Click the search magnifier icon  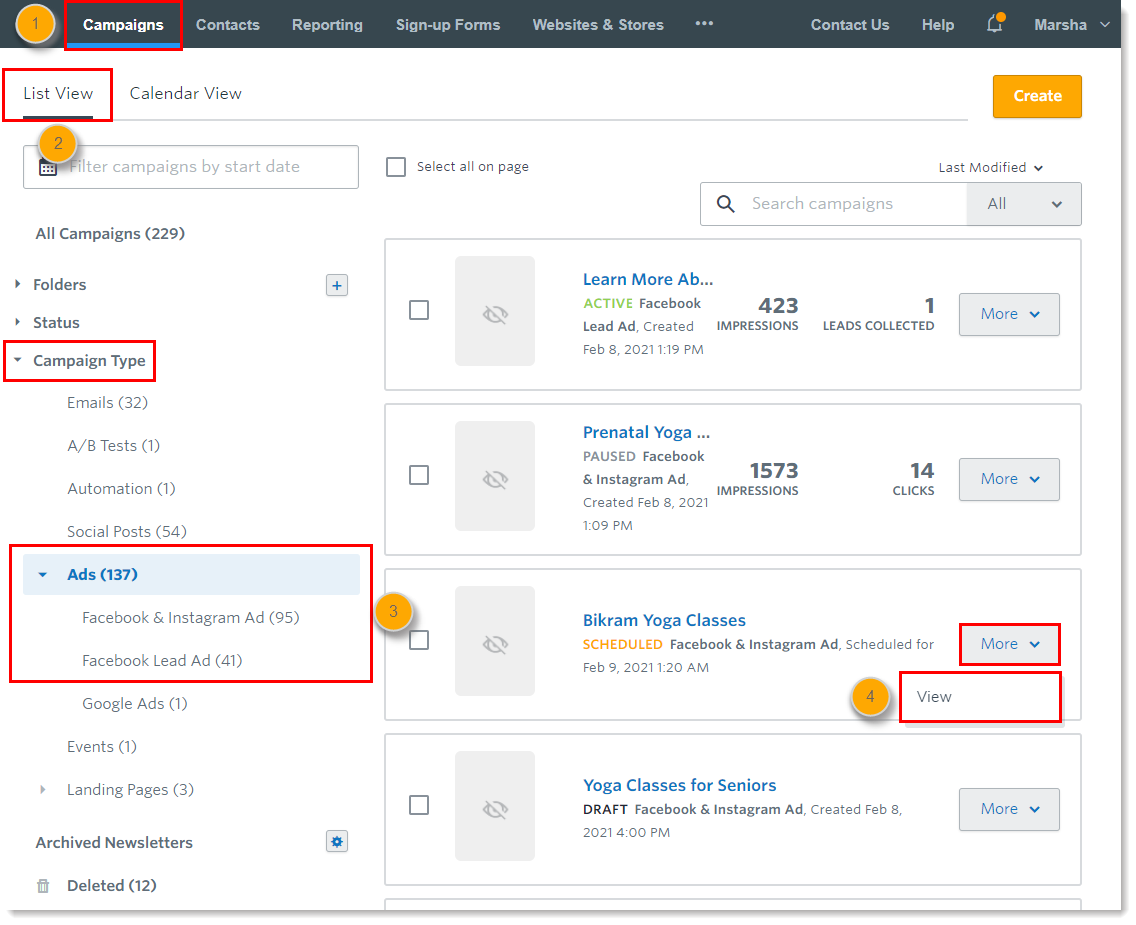(726, 203)
